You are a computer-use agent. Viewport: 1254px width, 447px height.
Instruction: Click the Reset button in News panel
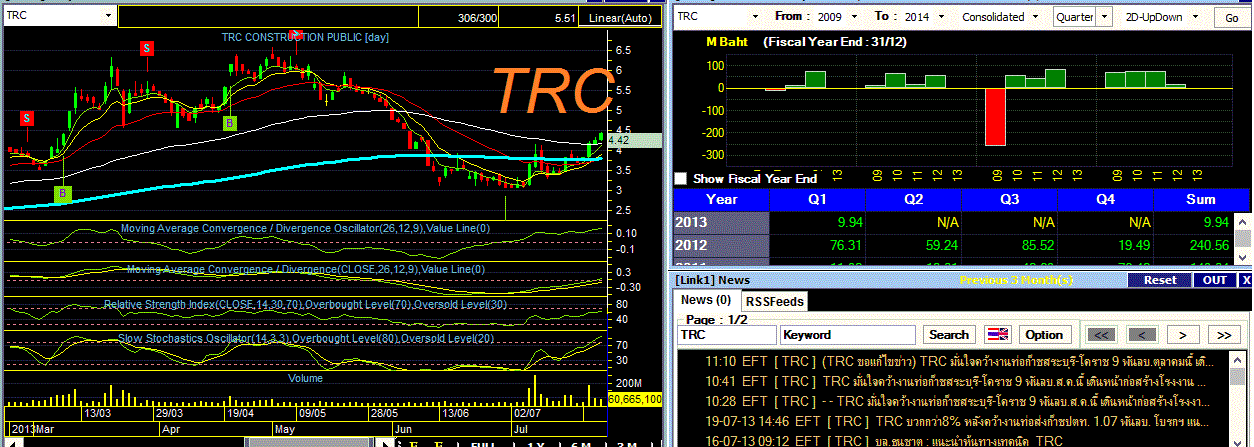click(x=1160, y=280)
